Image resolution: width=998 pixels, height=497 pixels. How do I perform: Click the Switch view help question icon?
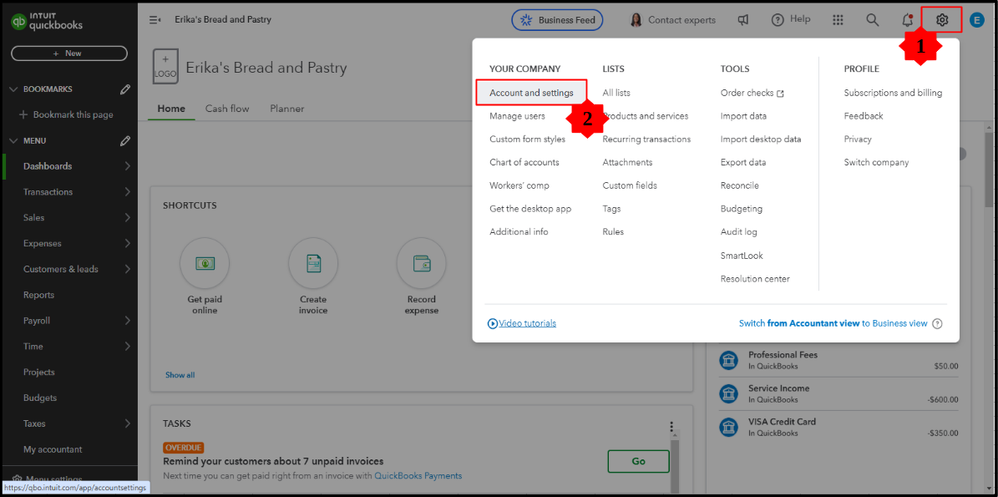[937, 323]
